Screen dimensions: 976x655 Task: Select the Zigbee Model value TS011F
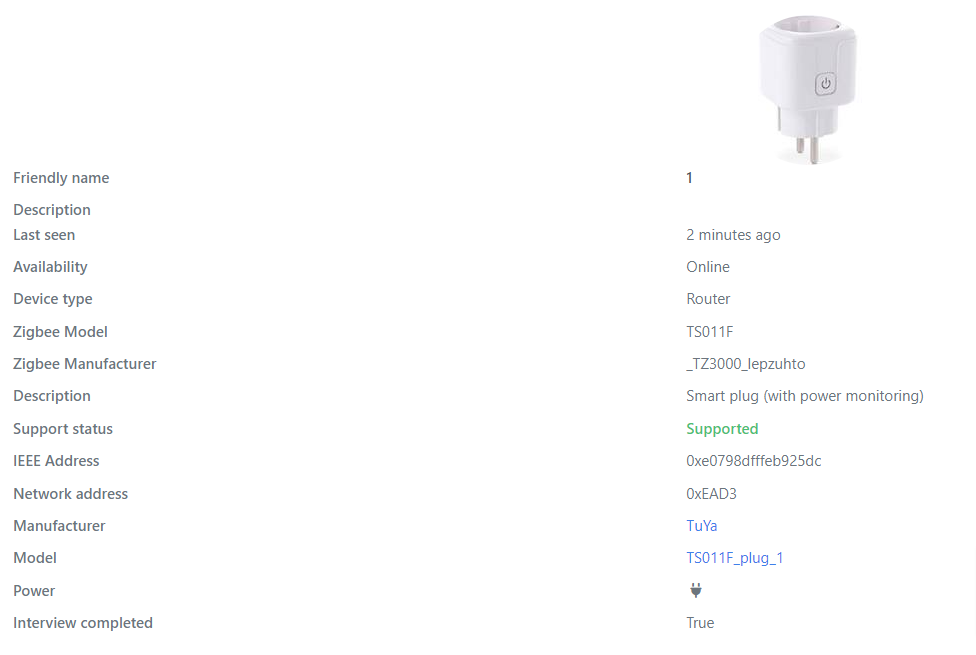pyautogui.click(x=710, y=331)
